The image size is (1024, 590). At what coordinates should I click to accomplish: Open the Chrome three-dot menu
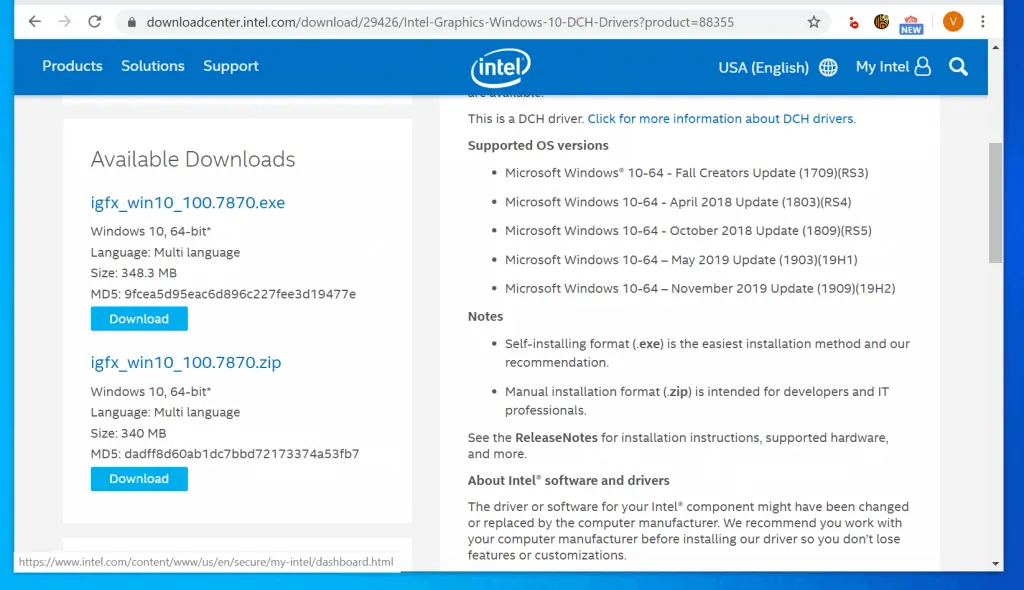coord(983,22)
